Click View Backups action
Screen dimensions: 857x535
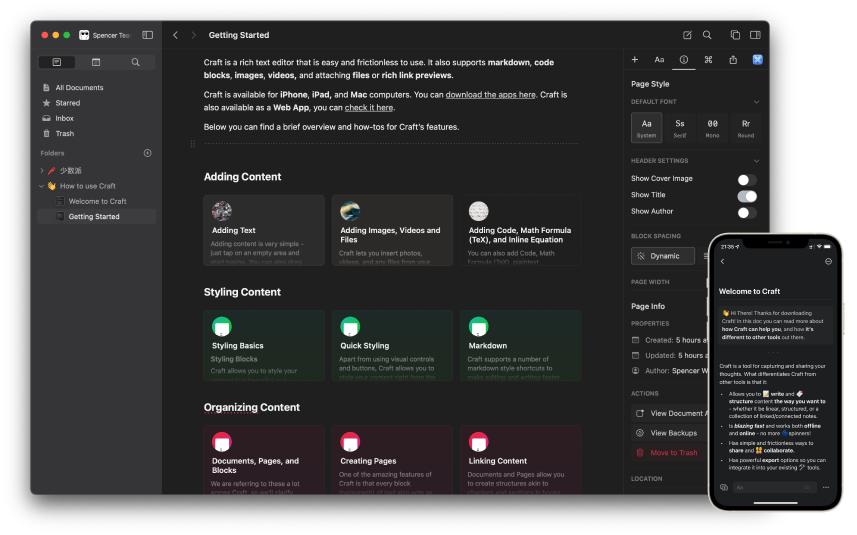(x=670, y=433)
